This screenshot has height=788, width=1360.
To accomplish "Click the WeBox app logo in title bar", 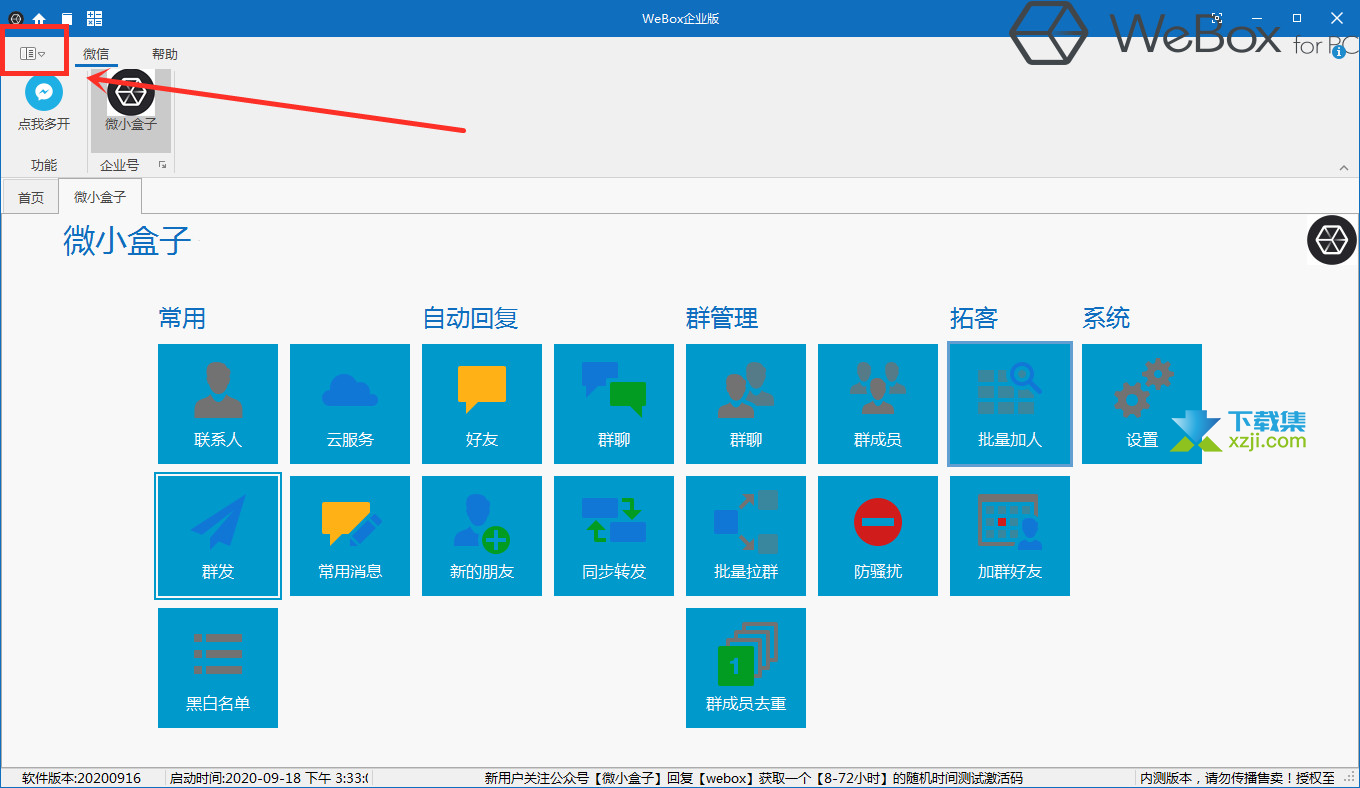I will point(15,18).
